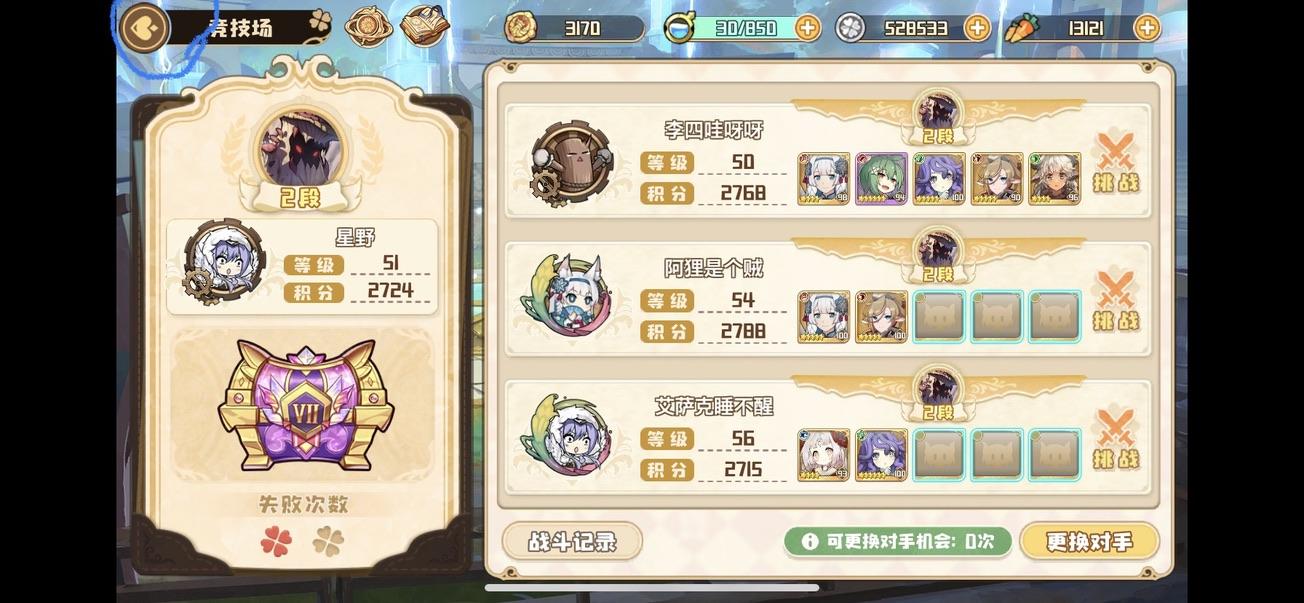Add stamina with the plus next to 30/850

(808, 28)
